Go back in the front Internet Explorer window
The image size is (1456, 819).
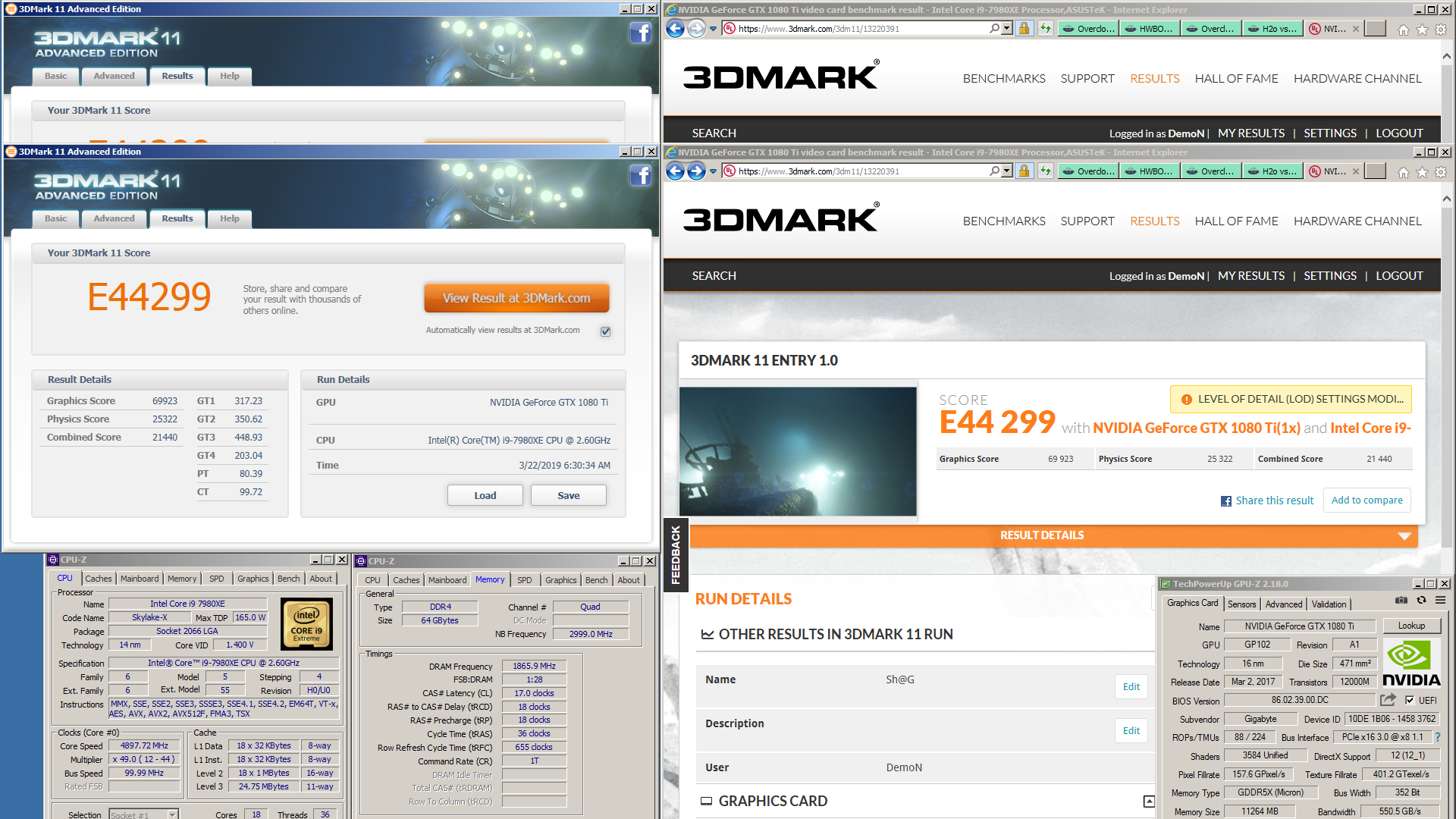click(x=675, y=171)
